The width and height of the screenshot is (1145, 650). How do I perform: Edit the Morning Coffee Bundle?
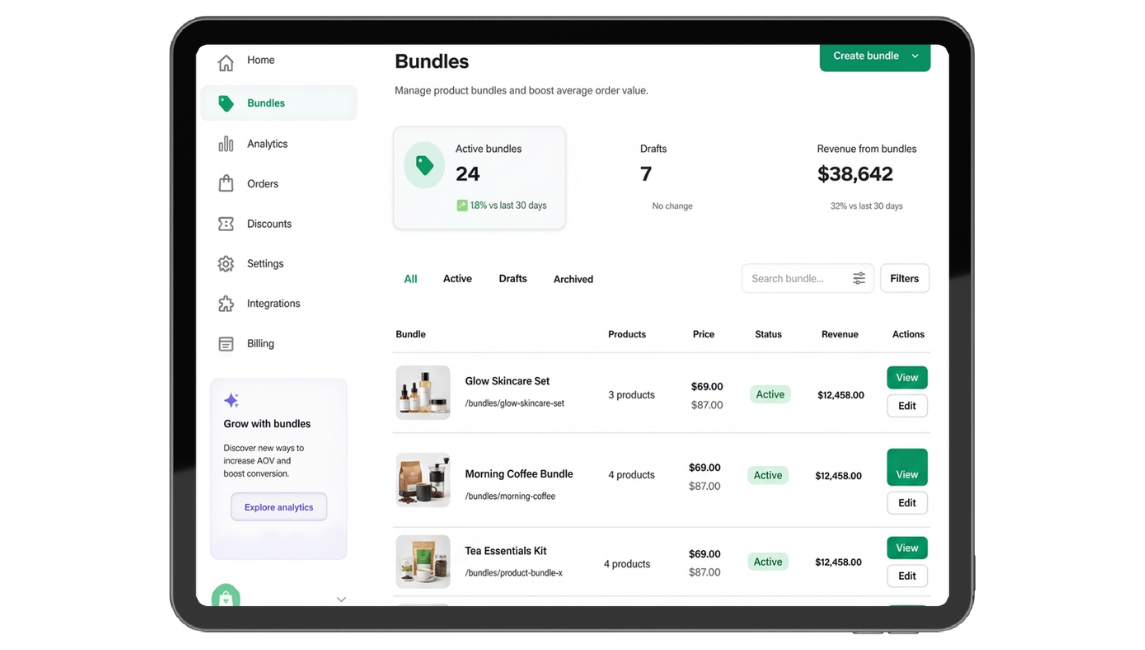coord(907,503)
